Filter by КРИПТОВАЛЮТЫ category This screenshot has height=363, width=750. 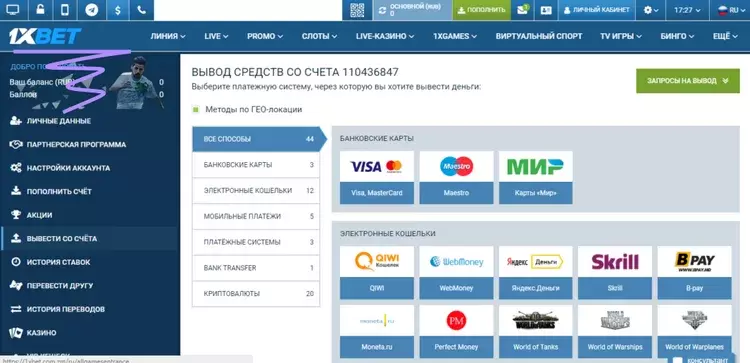click(256, 294)
